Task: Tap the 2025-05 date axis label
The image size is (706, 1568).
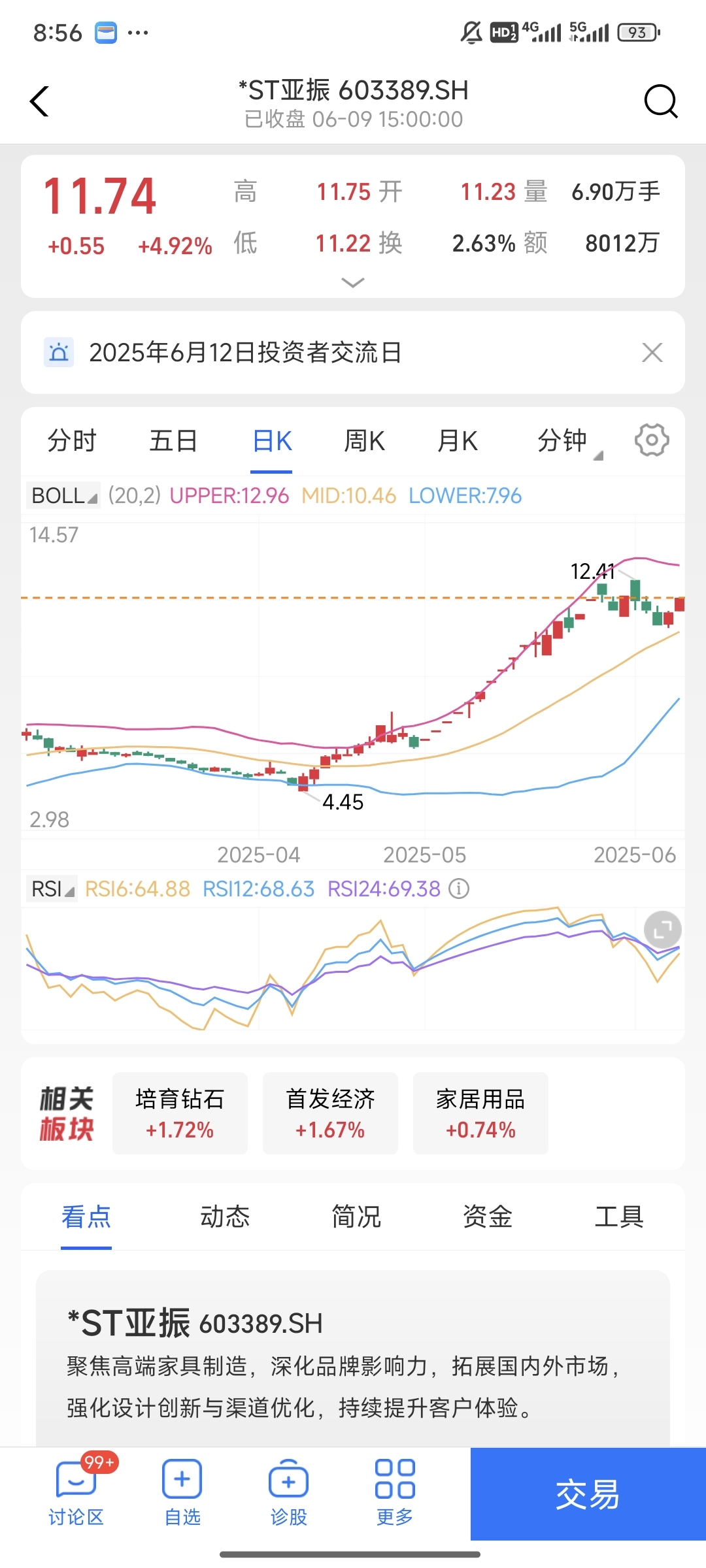Action: click(424, 855)
